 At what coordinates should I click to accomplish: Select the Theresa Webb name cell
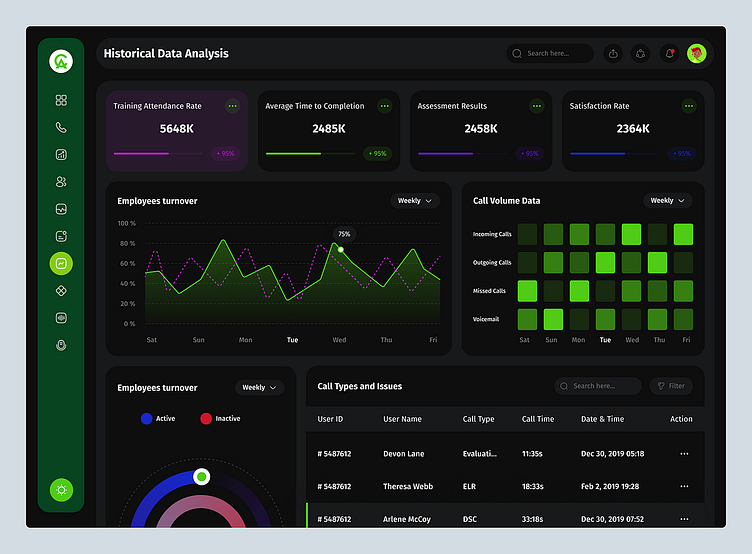pos(408,486)
